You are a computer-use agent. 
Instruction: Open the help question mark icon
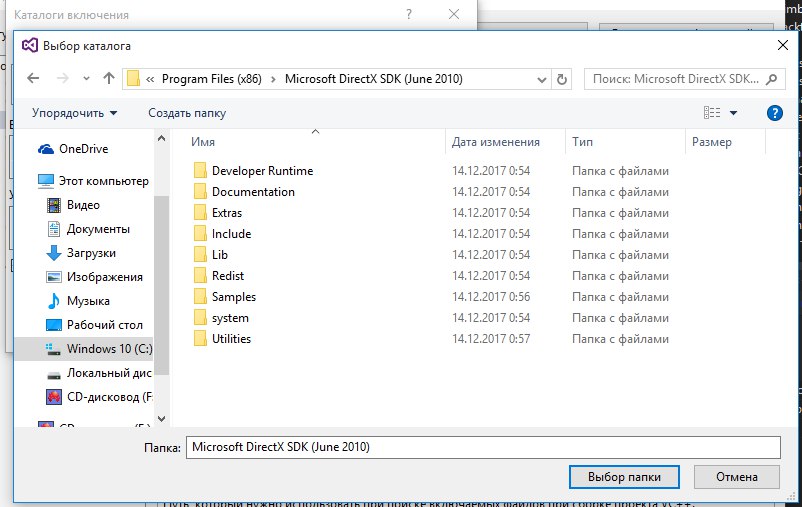(773, 113)
